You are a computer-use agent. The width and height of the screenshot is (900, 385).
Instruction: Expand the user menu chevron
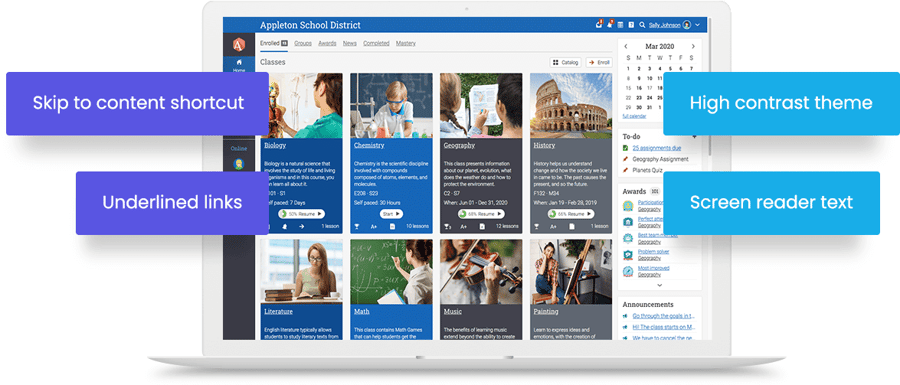(697, 25)
